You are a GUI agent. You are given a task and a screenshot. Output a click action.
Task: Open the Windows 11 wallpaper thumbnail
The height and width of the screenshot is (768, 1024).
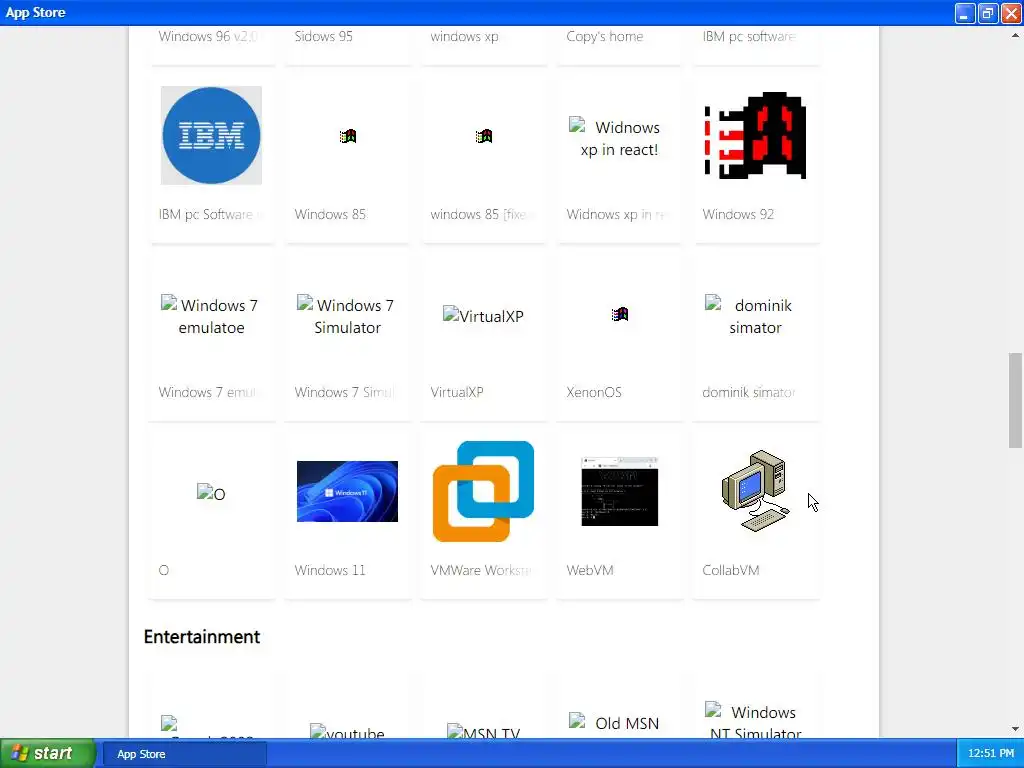[x=347, y=491]
